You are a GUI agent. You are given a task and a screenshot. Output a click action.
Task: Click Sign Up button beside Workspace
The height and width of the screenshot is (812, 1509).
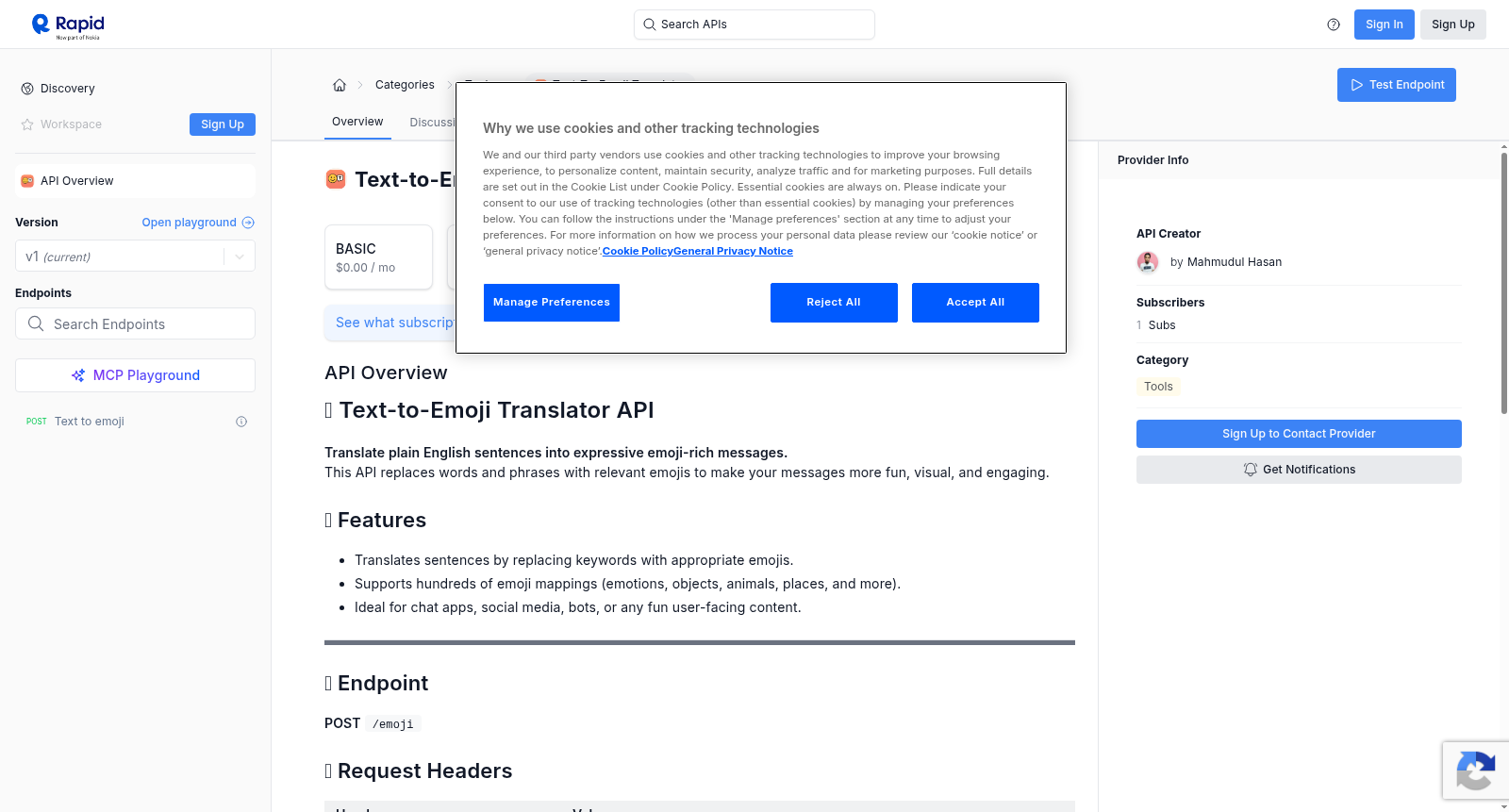tap(223, 124)
